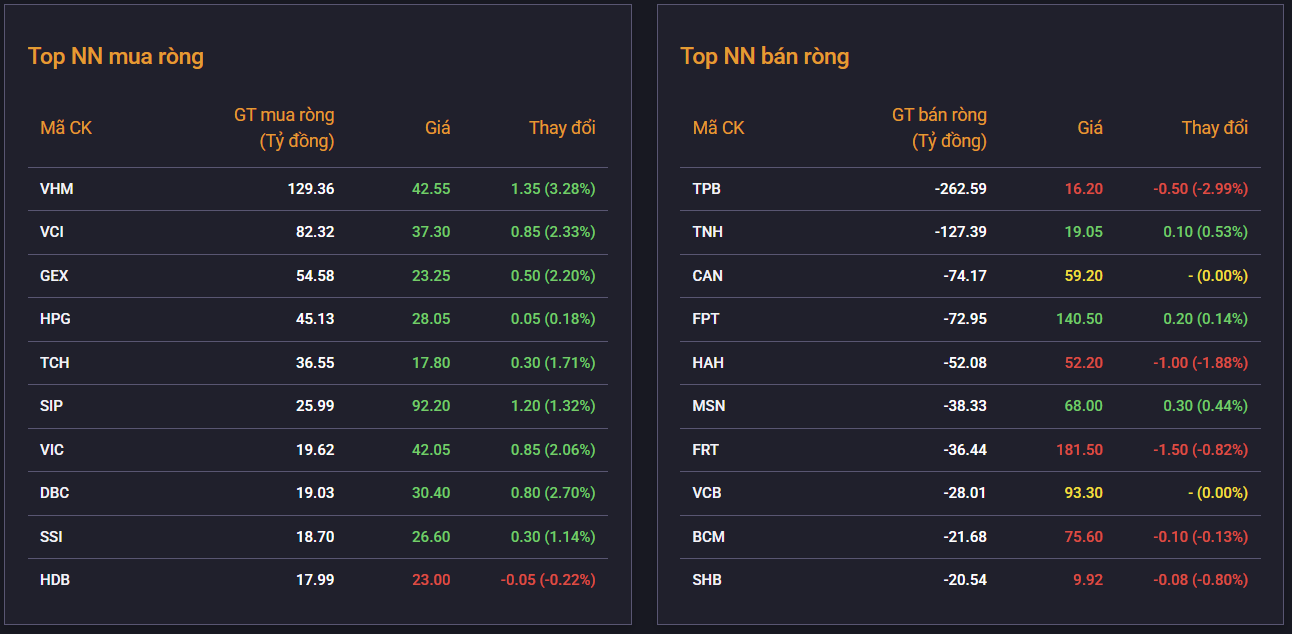This screenshot has width=1292, height=634.
Task: Click VCI net buy value 82.32
Action: pos(315,232)
